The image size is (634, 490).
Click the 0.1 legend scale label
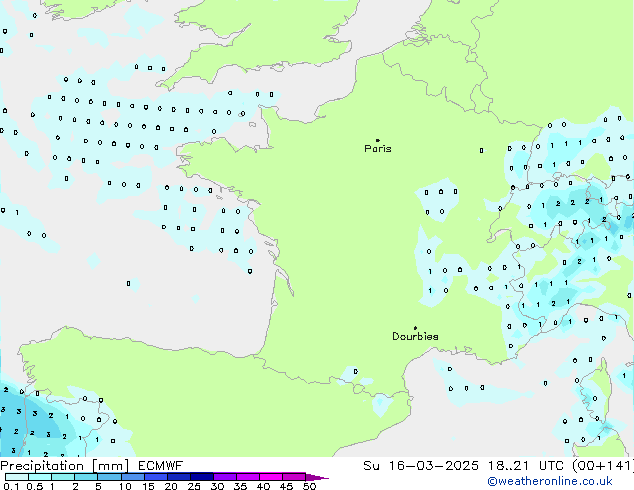pos(10,486)
